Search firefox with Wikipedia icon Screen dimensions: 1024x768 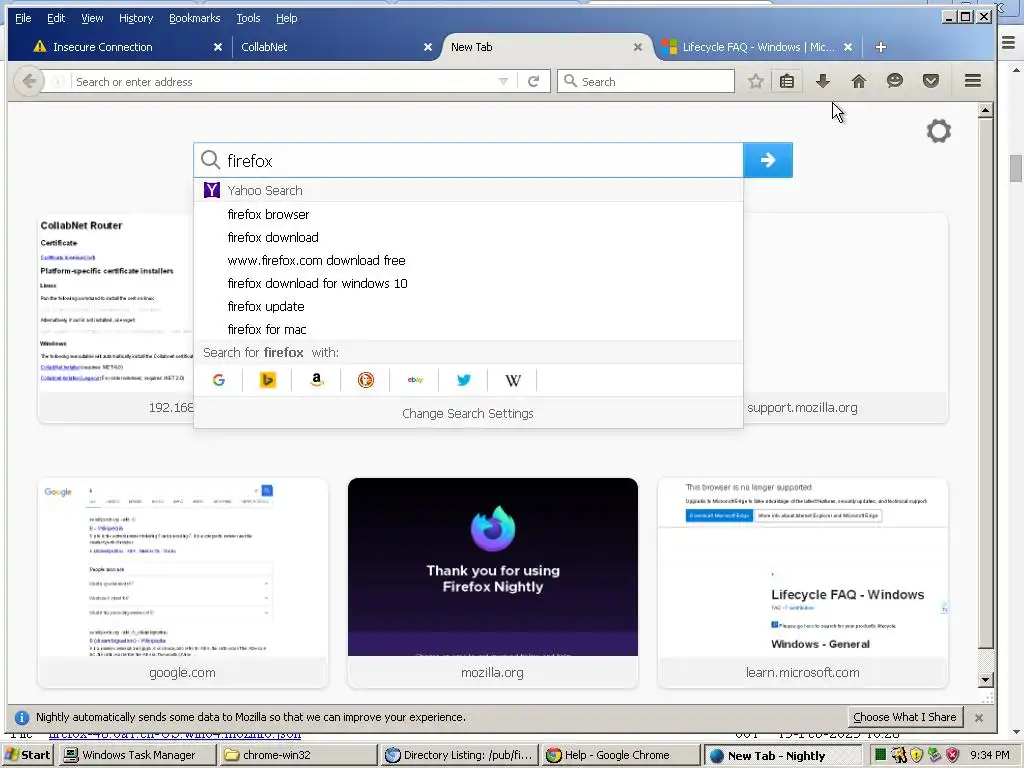(x=513, y=380)
